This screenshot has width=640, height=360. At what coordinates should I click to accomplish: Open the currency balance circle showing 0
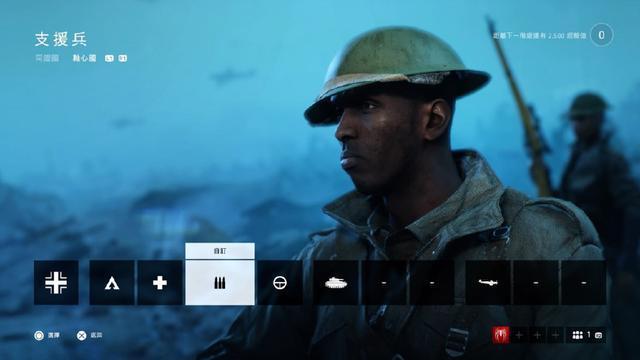click(x=601, y=35)
